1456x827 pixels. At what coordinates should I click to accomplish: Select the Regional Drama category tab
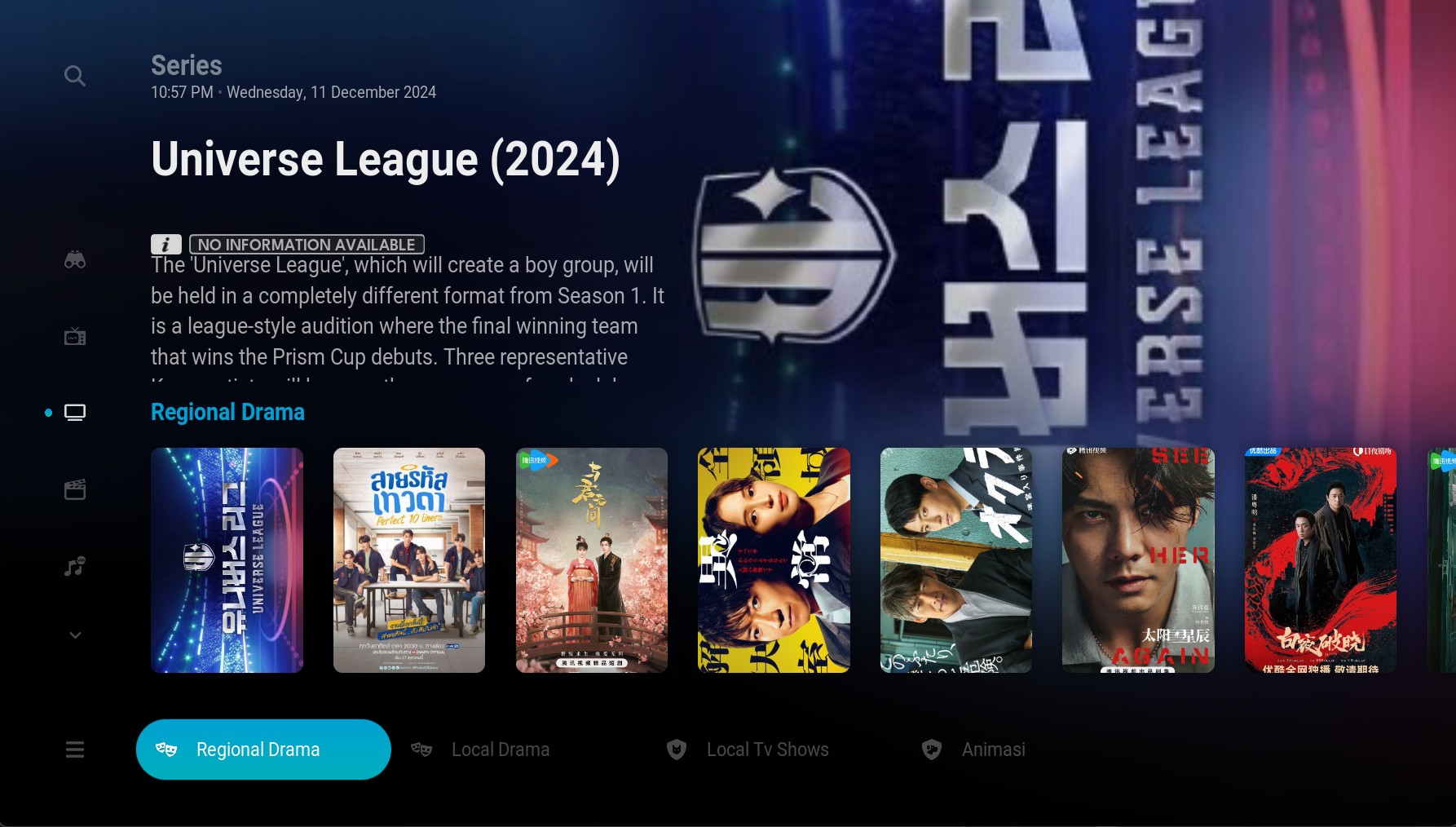263,750
